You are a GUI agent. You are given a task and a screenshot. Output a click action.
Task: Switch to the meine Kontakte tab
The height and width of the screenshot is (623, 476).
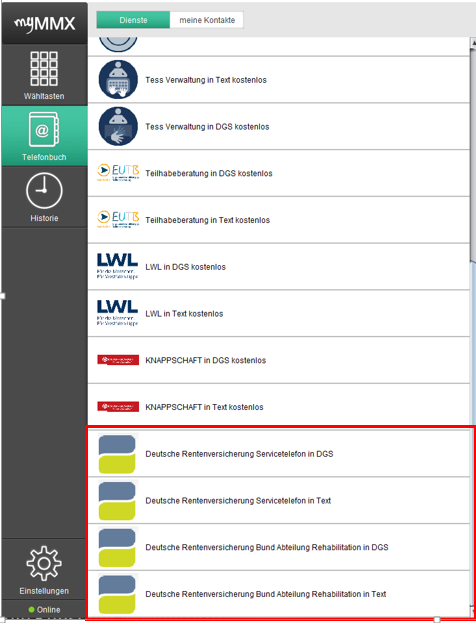tap(207, 20)
